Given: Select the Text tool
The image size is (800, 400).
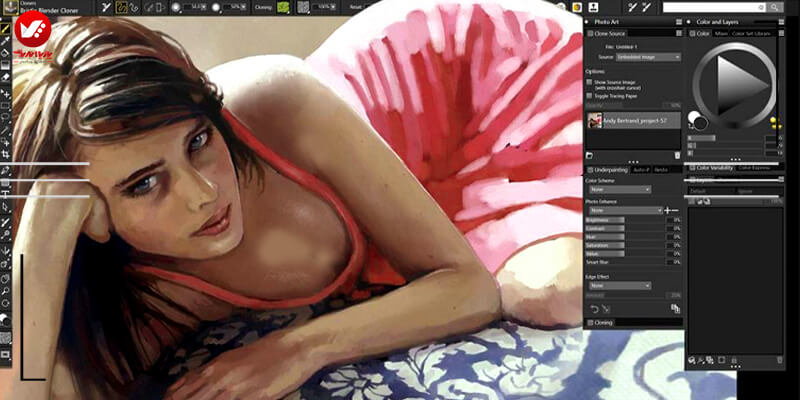Looking at the screenshot, I should 5,195.
